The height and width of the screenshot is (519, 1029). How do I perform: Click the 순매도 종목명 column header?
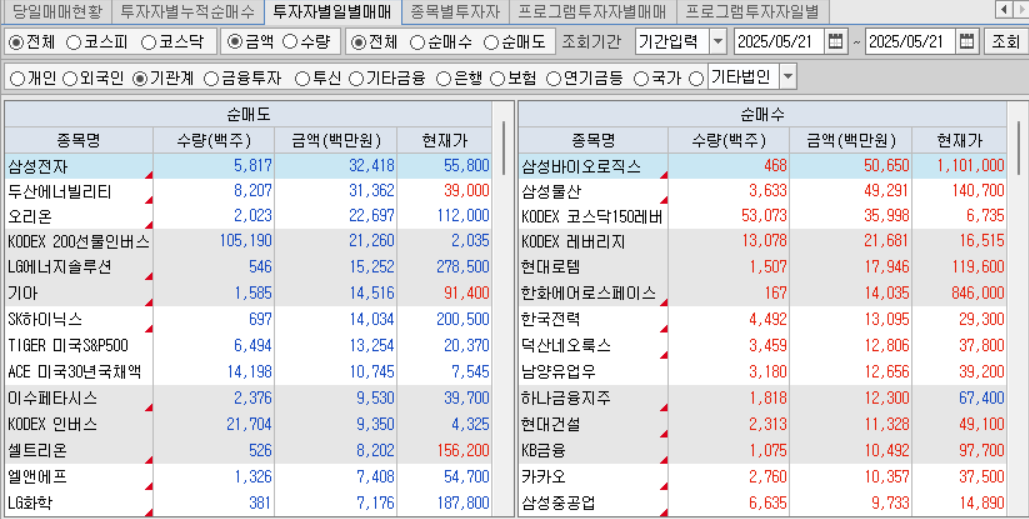click(79, 140)
